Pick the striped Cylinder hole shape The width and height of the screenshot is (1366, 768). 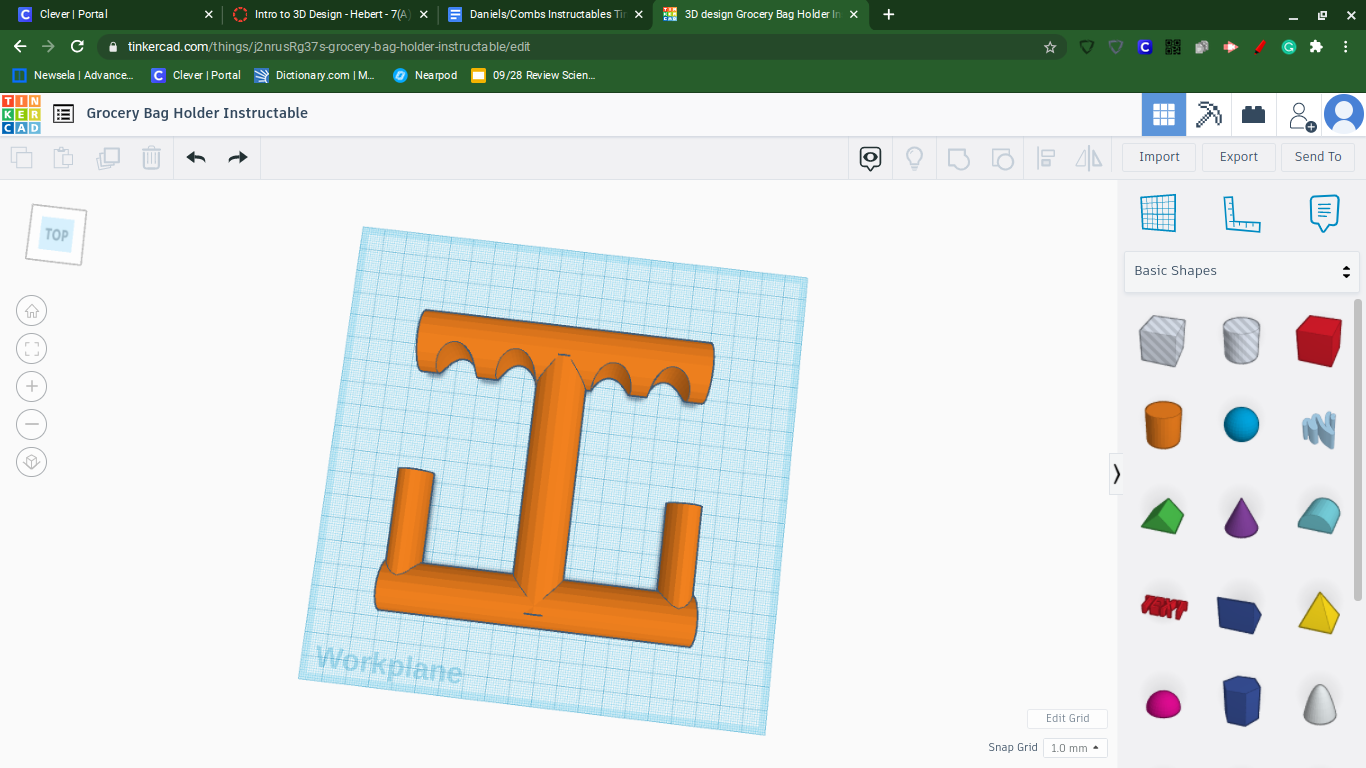1241,341
